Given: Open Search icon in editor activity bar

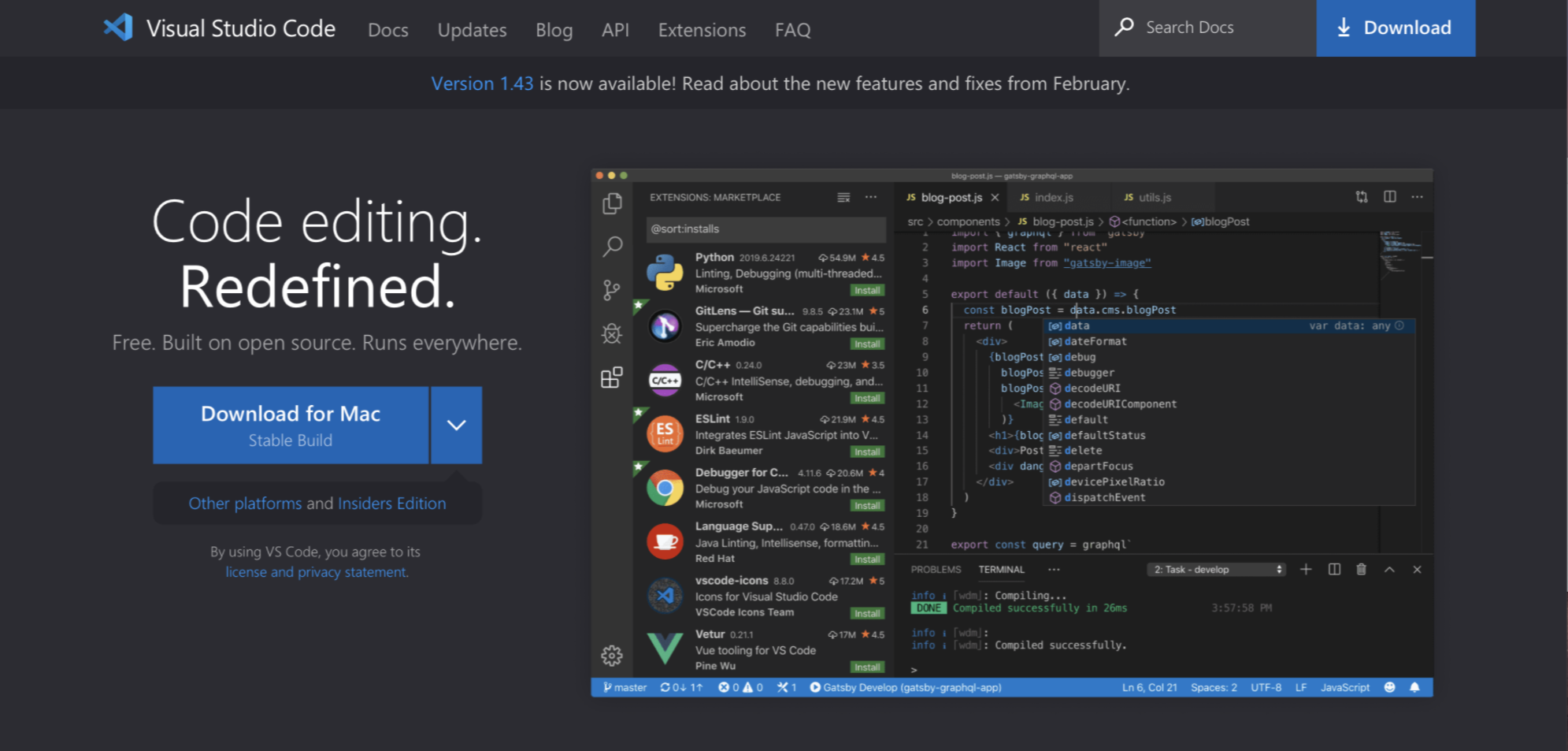Looking at the screenshot, I should point(612,247).
